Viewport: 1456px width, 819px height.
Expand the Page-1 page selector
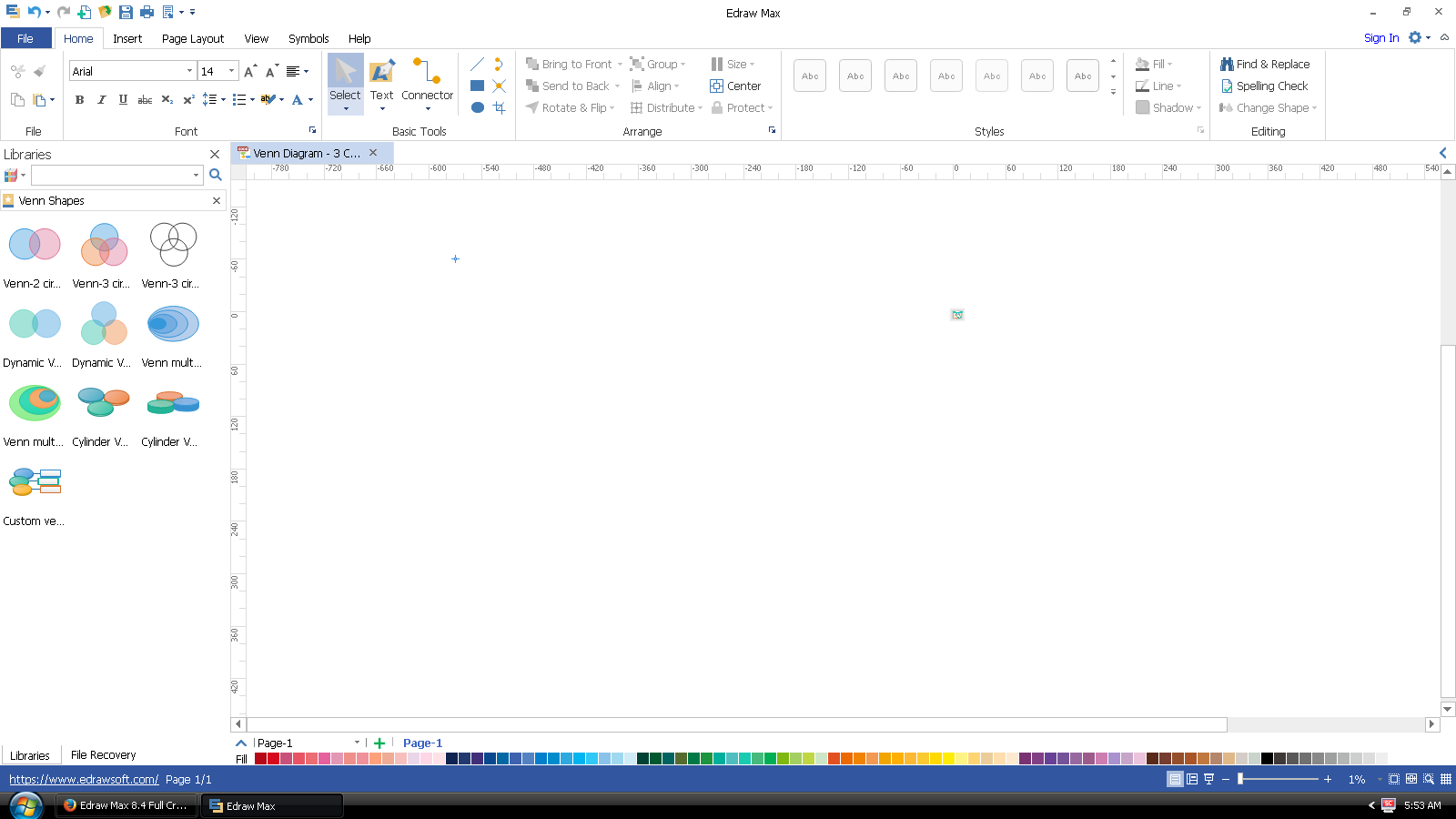coord(357,743)
